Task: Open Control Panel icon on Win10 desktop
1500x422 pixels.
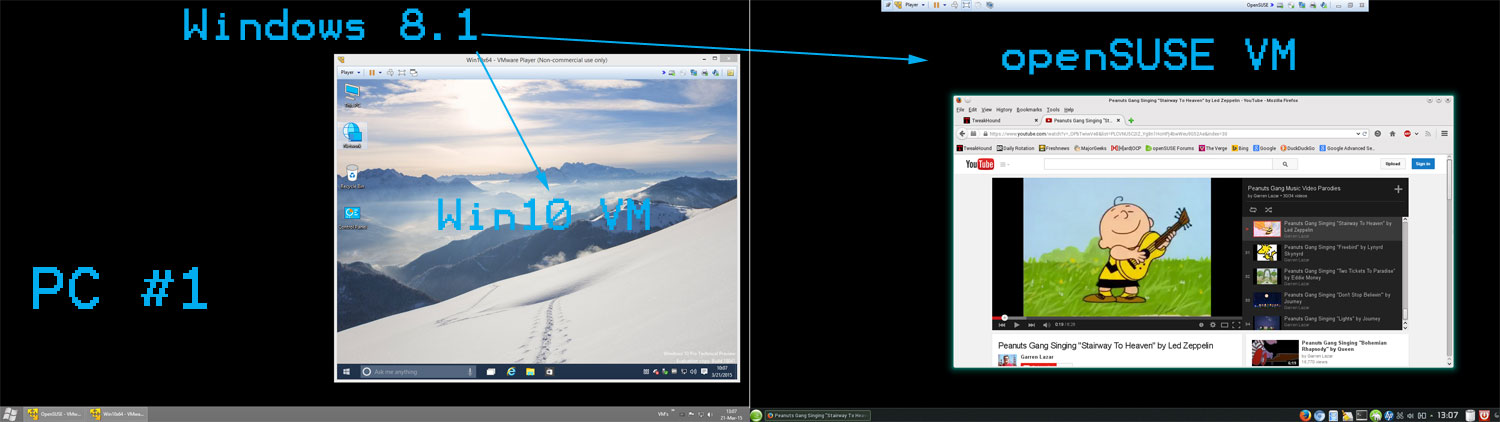Action: [x=352, y=216]
